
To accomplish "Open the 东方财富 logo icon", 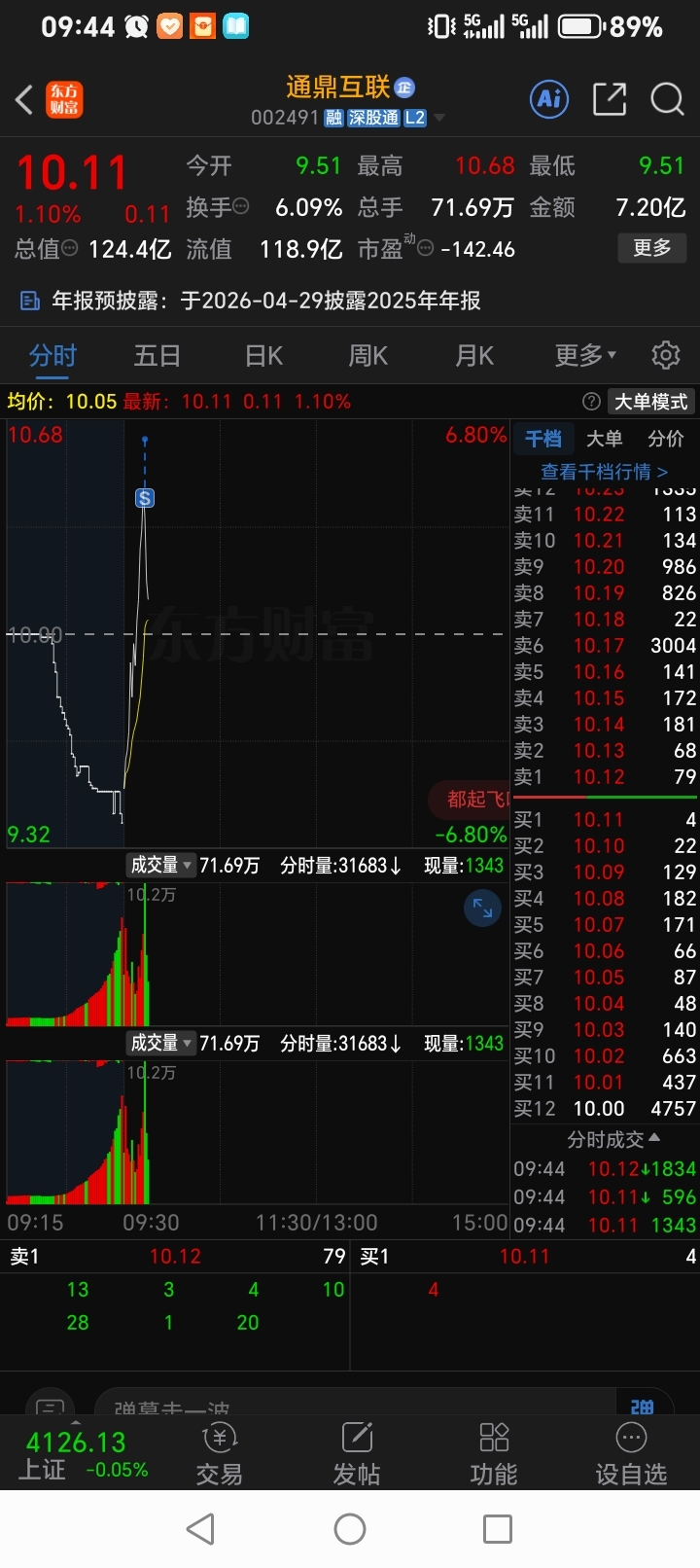I will (x=64, y=99).
